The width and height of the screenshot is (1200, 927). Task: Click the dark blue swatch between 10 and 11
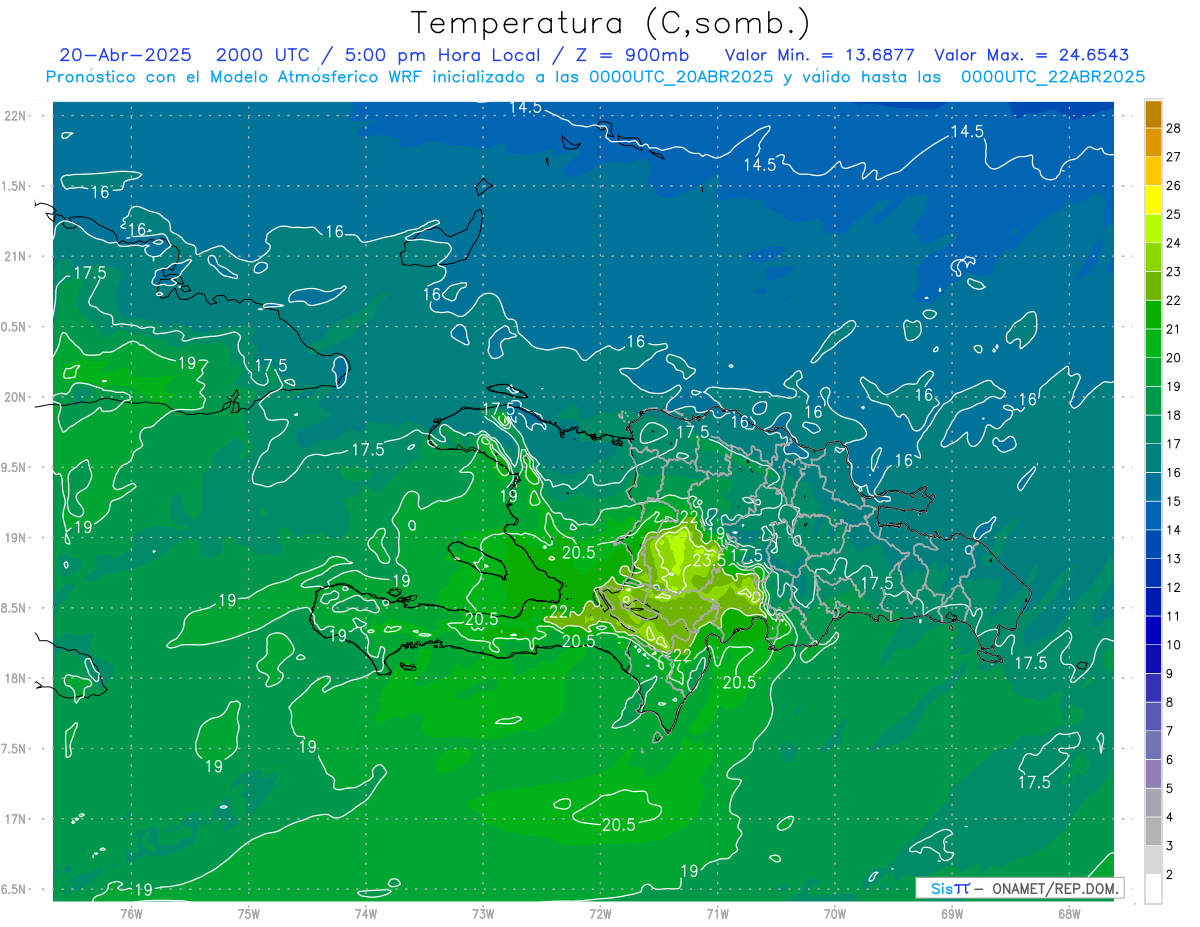click(x=1153, y=630)
